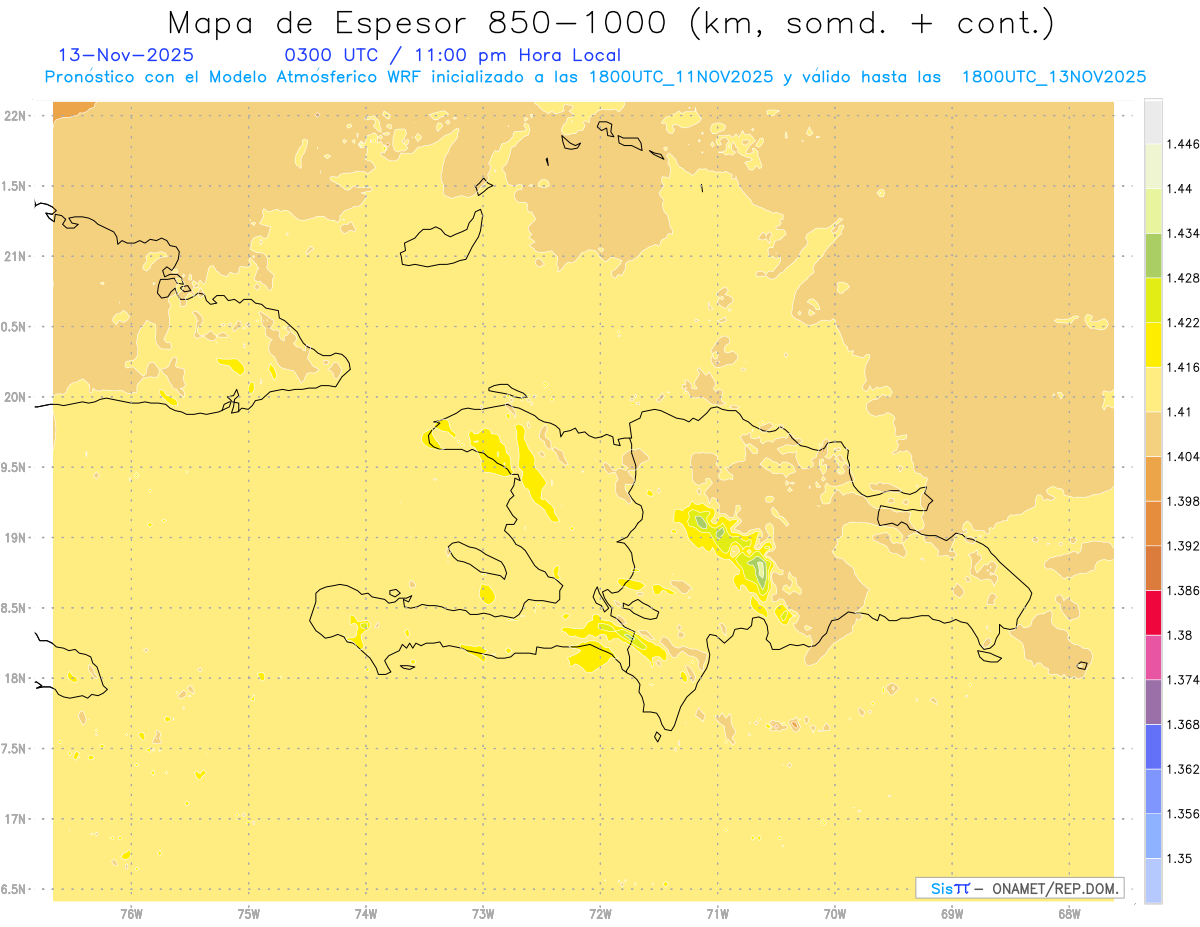Click the longitude label '72W'
The height and width of the screenshot is (927, 1200).
pyautogui.click(x=600, y=914)
